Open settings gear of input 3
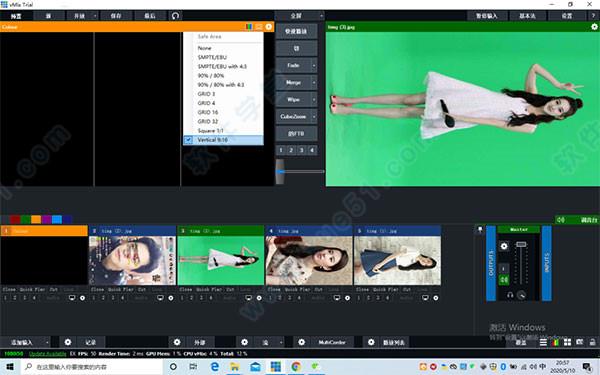Image resolution: width=600 pixels, height=375 pixels. point(259,298)
